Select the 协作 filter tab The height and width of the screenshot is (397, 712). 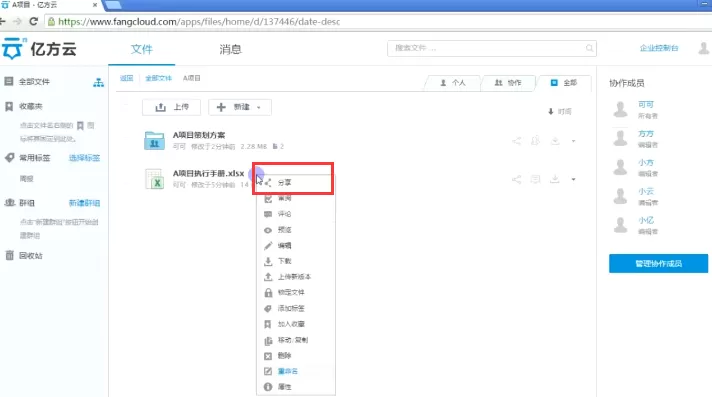pyautogui.click(x=508, y=83)
